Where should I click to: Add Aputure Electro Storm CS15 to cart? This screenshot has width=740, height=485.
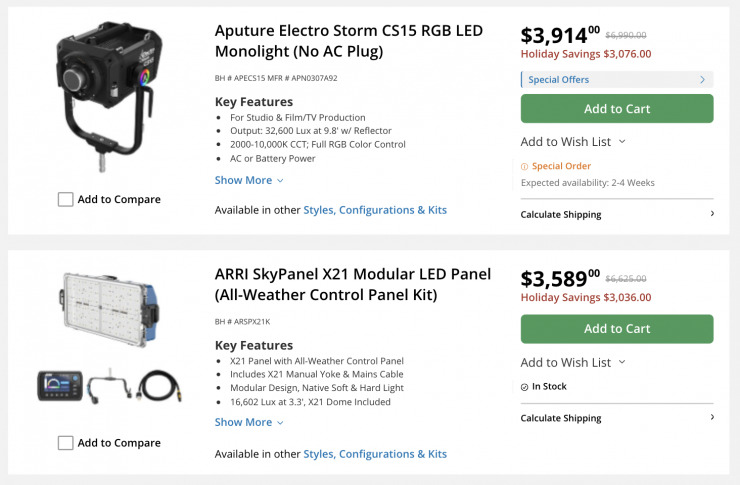coord(617,109)
